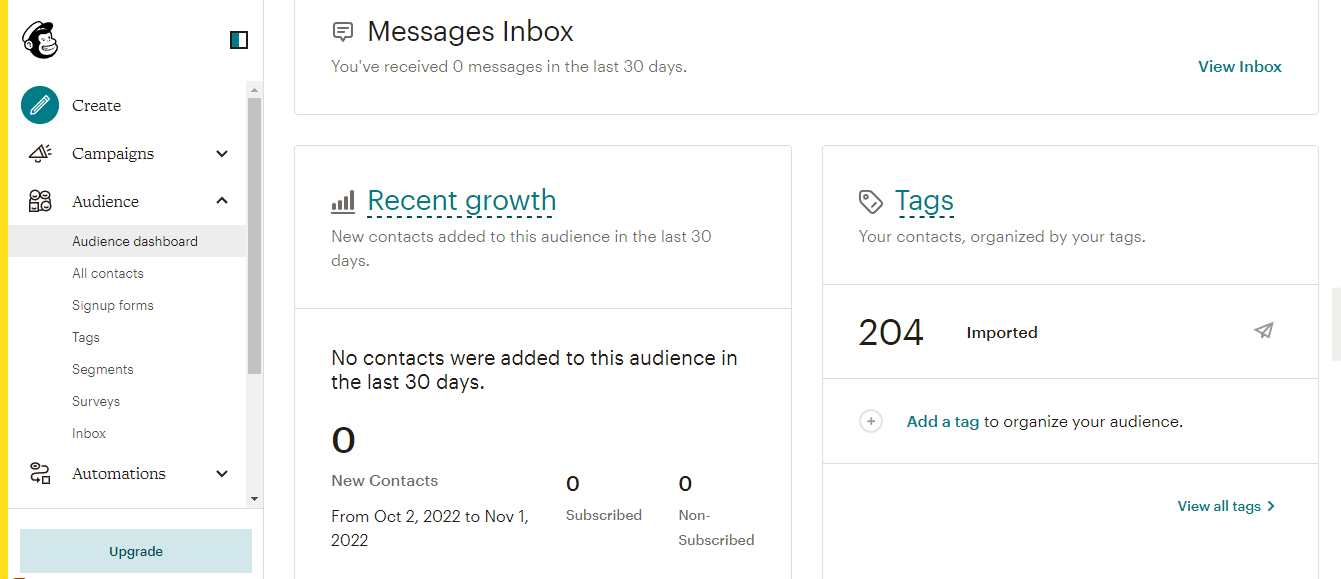Screen dimensions: 1341x579
Task: Click the sidebar scroll down arrow
Action: 254,498
